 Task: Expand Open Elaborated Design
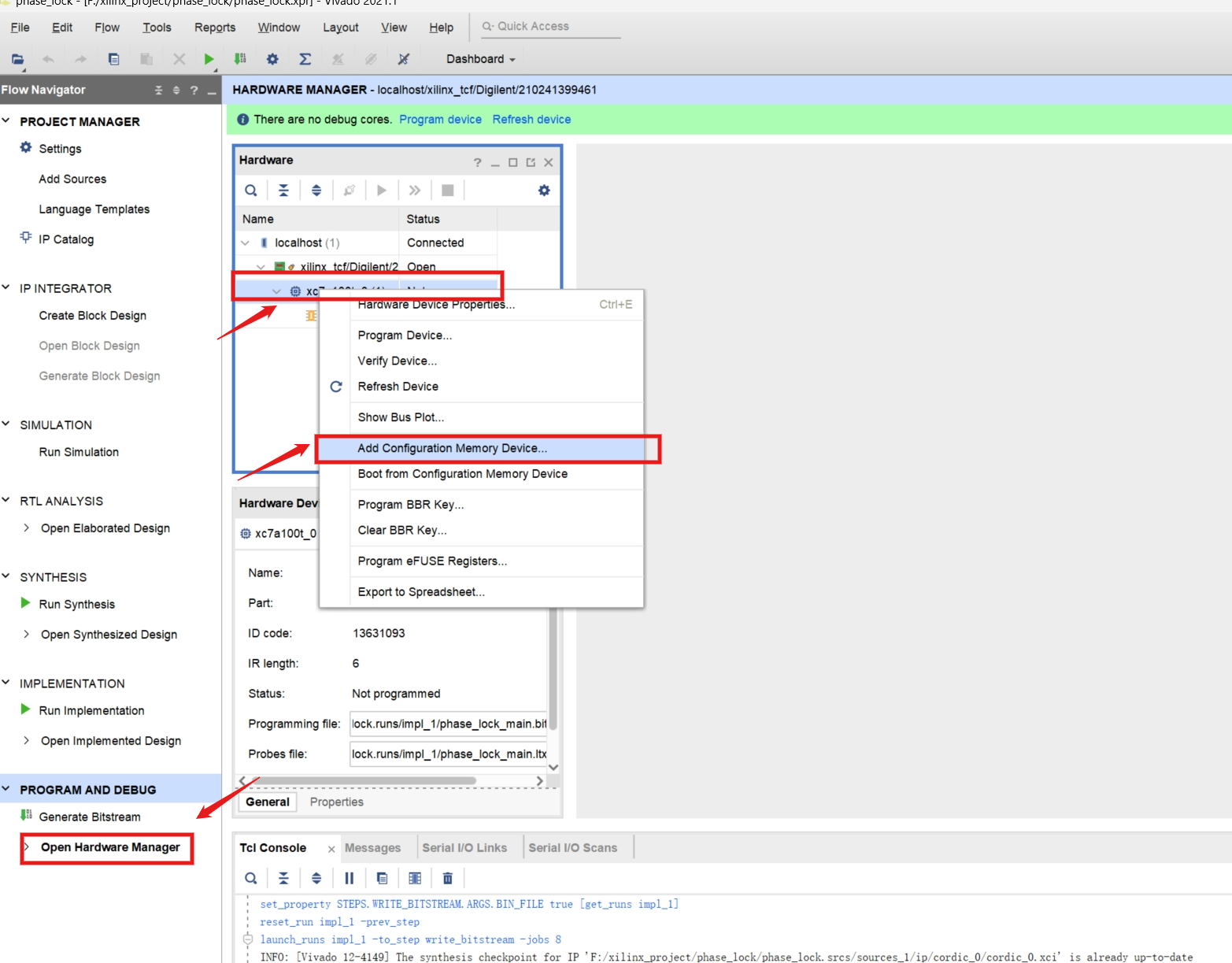26,528
